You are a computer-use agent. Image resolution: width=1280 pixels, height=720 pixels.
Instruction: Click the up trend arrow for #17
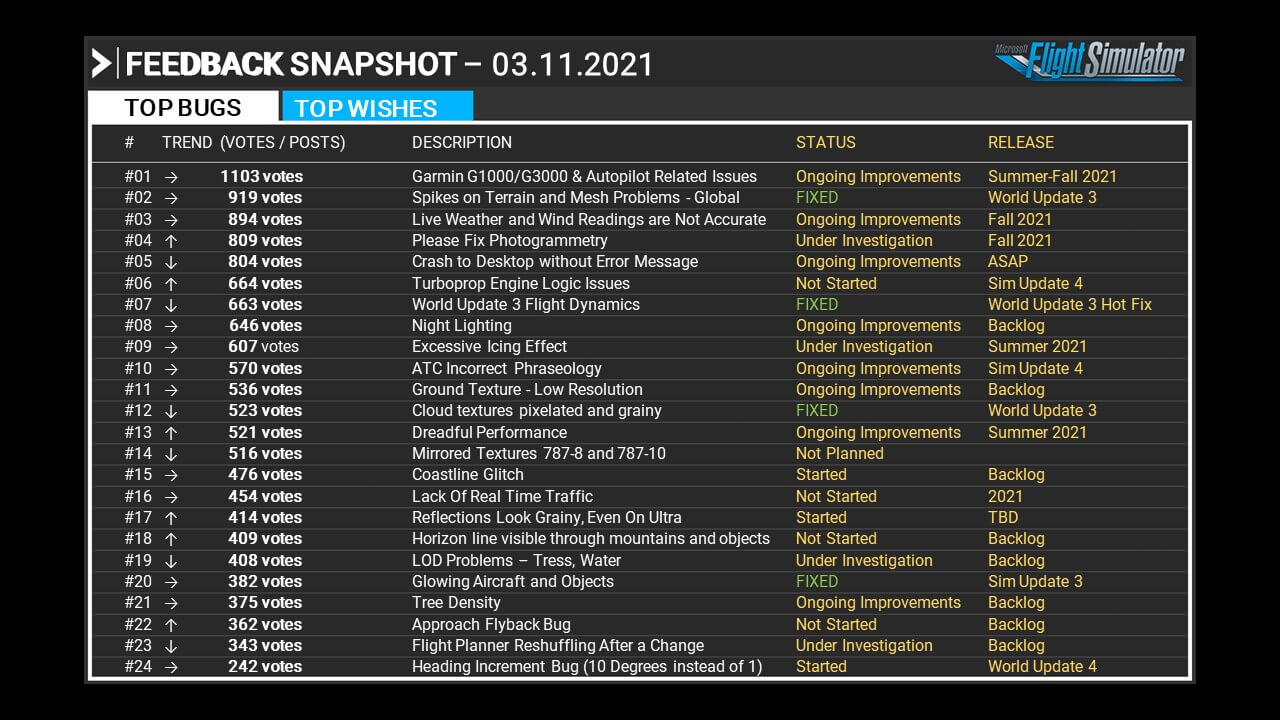tap(171, 518)
